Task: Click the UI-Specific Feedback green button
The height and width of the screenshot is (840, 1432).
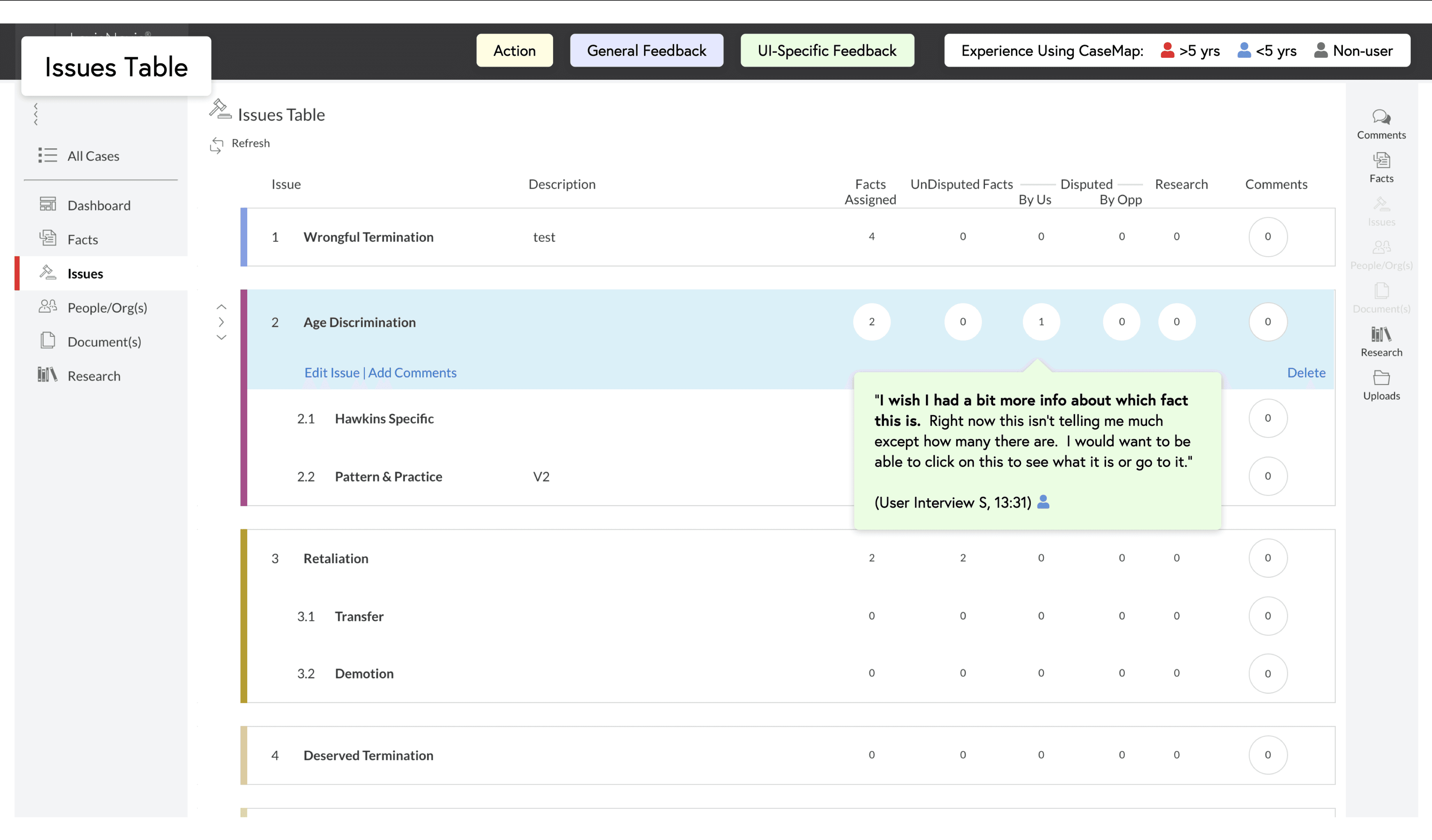Action: click(827, 50)
